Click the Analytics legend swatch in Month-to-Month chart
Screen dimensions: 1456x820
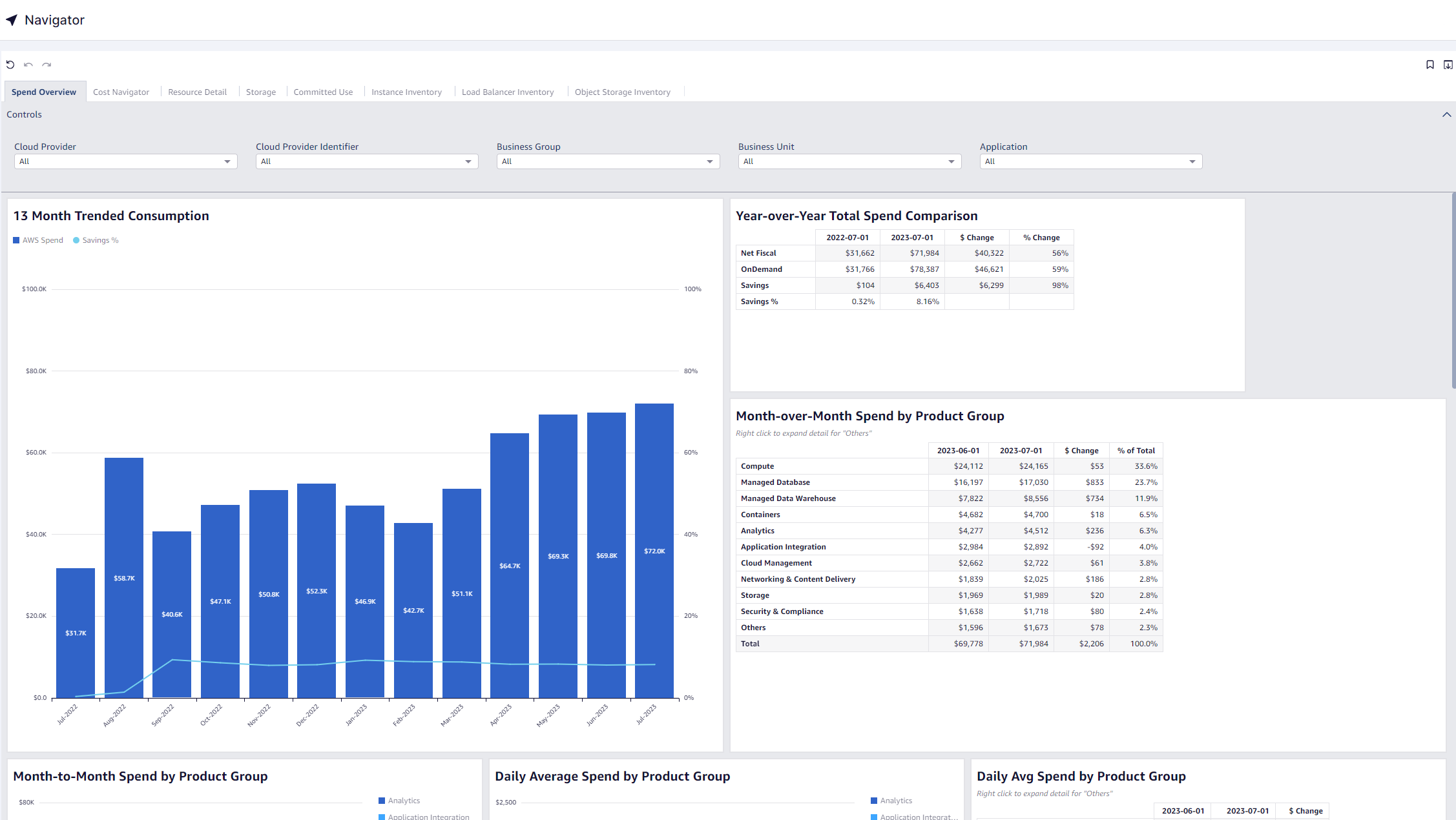(382, 801)
